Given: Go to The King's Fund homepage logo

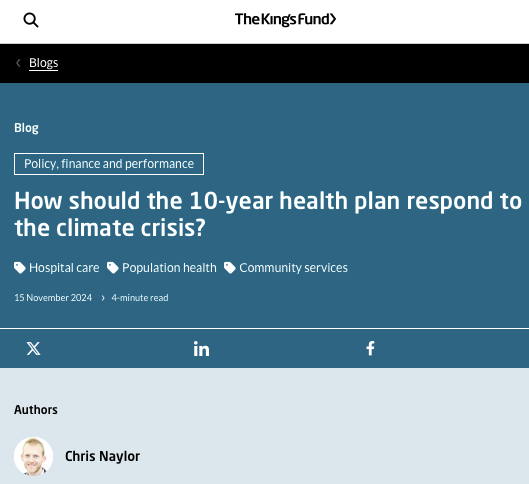Looking at the screenshot, I should [285, 19].
